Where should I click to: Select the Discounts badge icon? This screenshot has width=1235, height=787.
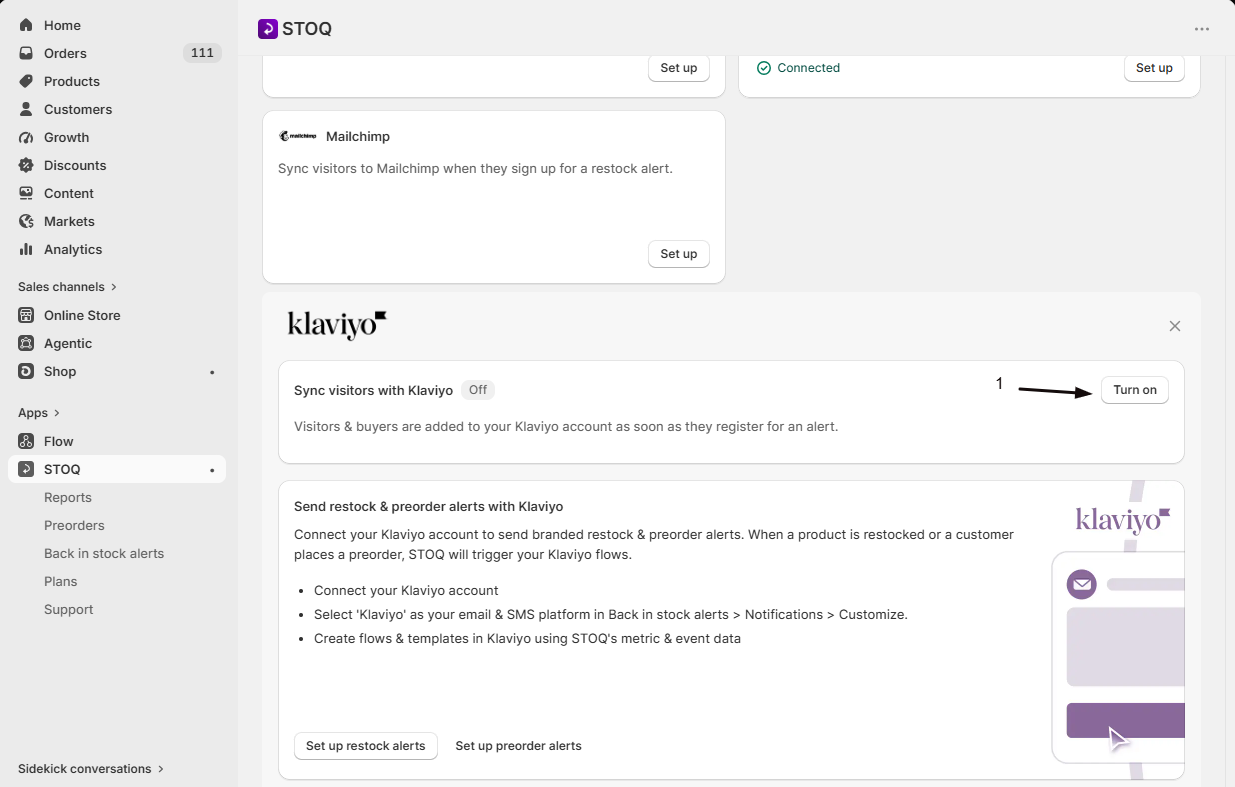point(26,165)
